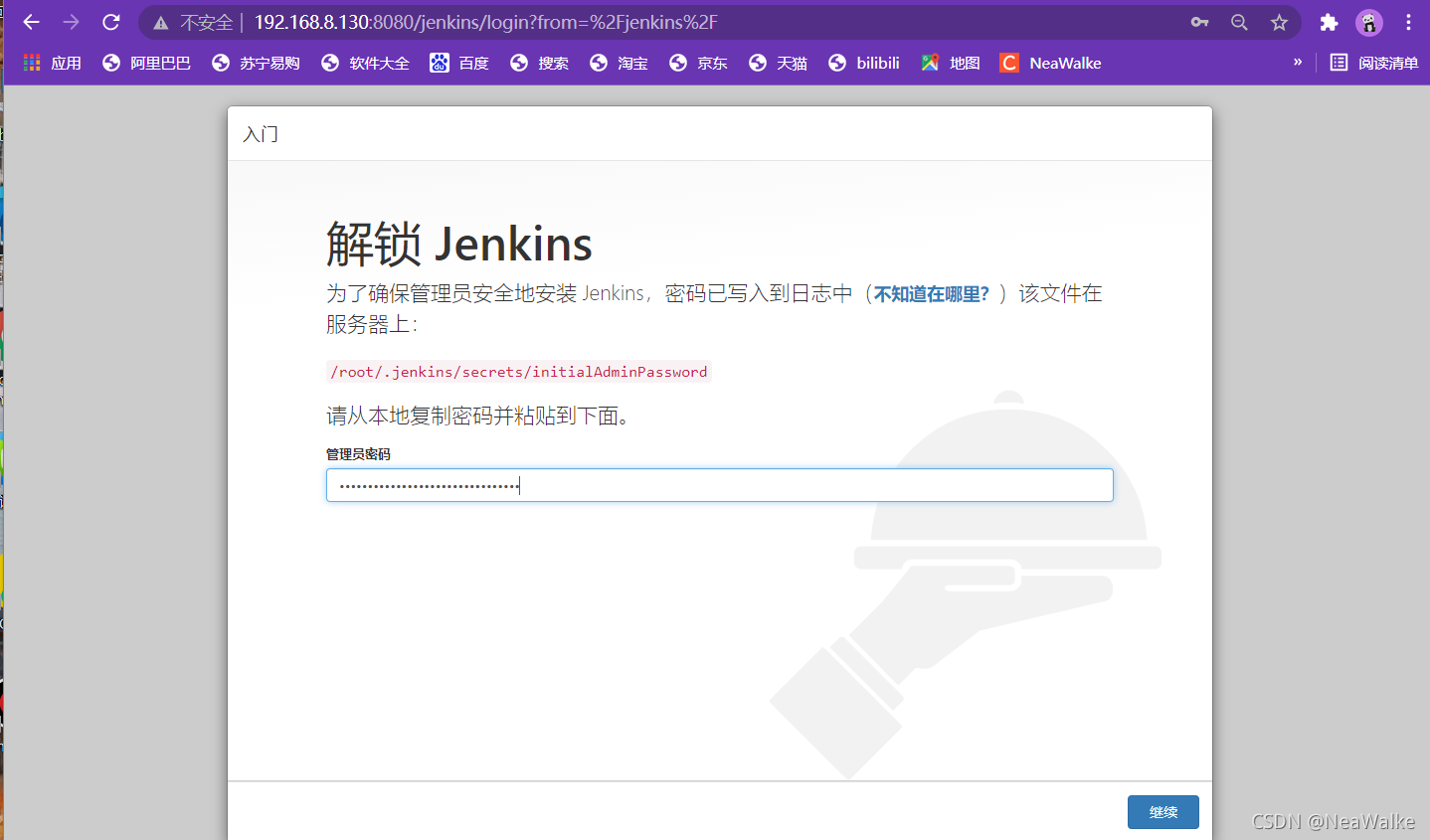The width and height of the screenshot is (1430, 840).
Task: Open the 搜索 bookmark
Action: click(x=539, y=63)
